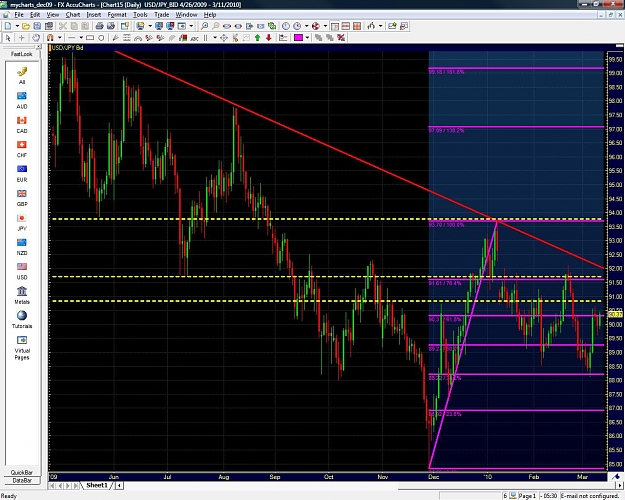Open dropdown next to red globe icon

325,26
